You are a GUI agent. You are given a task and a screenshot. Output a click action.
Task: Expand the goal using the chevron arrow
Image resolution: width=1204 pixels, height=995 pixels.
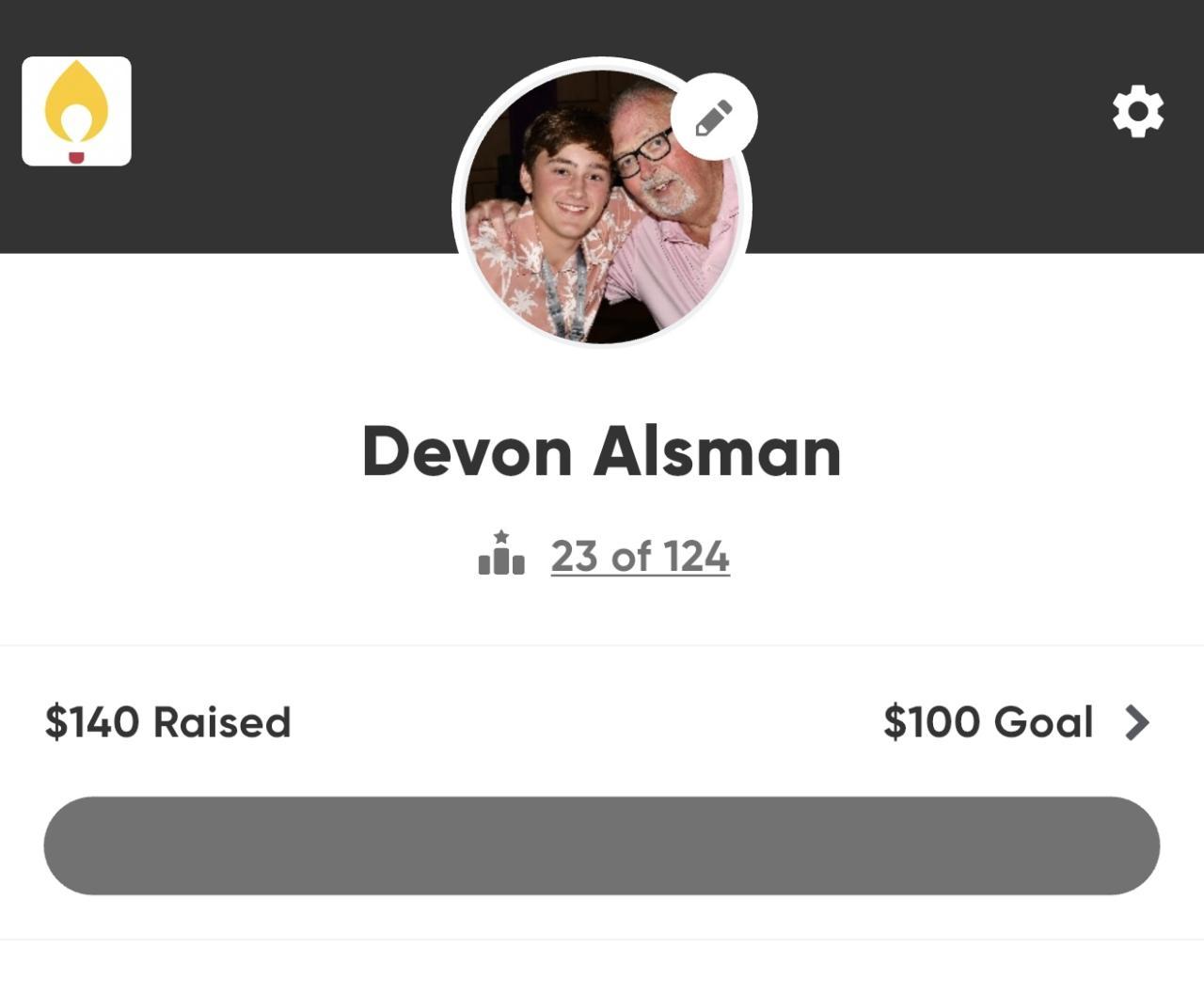(1137, 722)
